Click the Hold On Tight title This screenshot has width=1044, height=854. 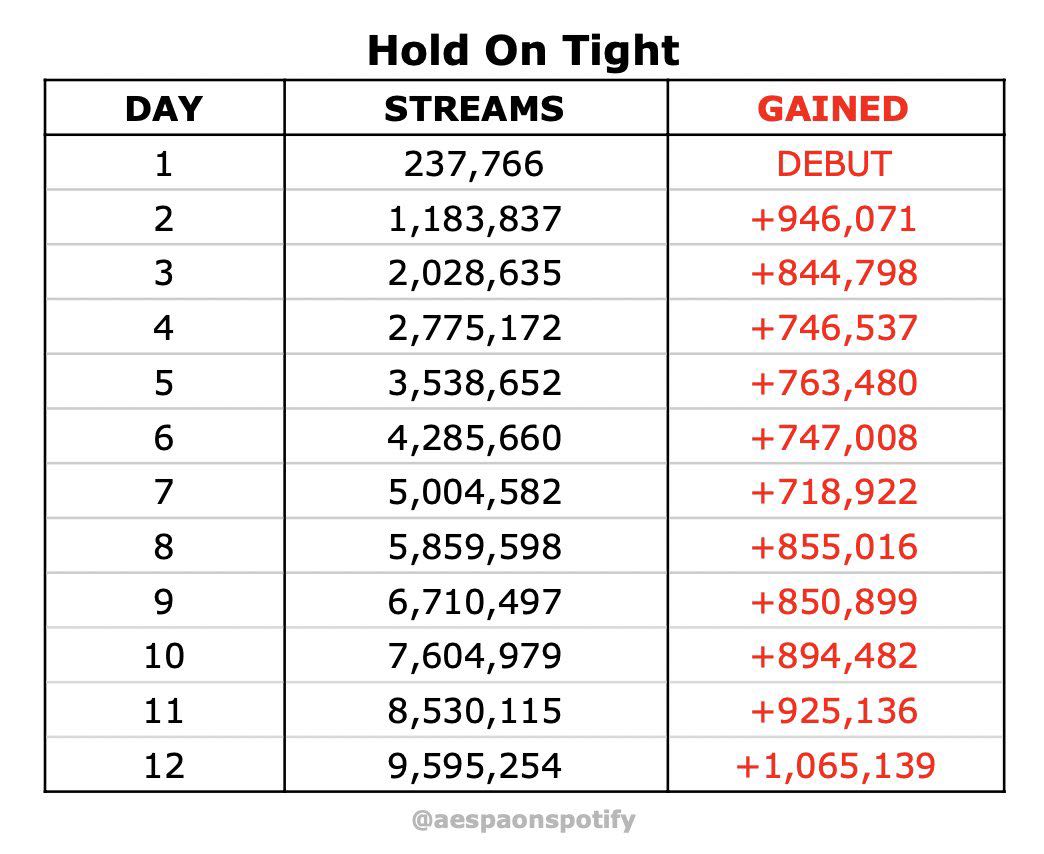523,51
